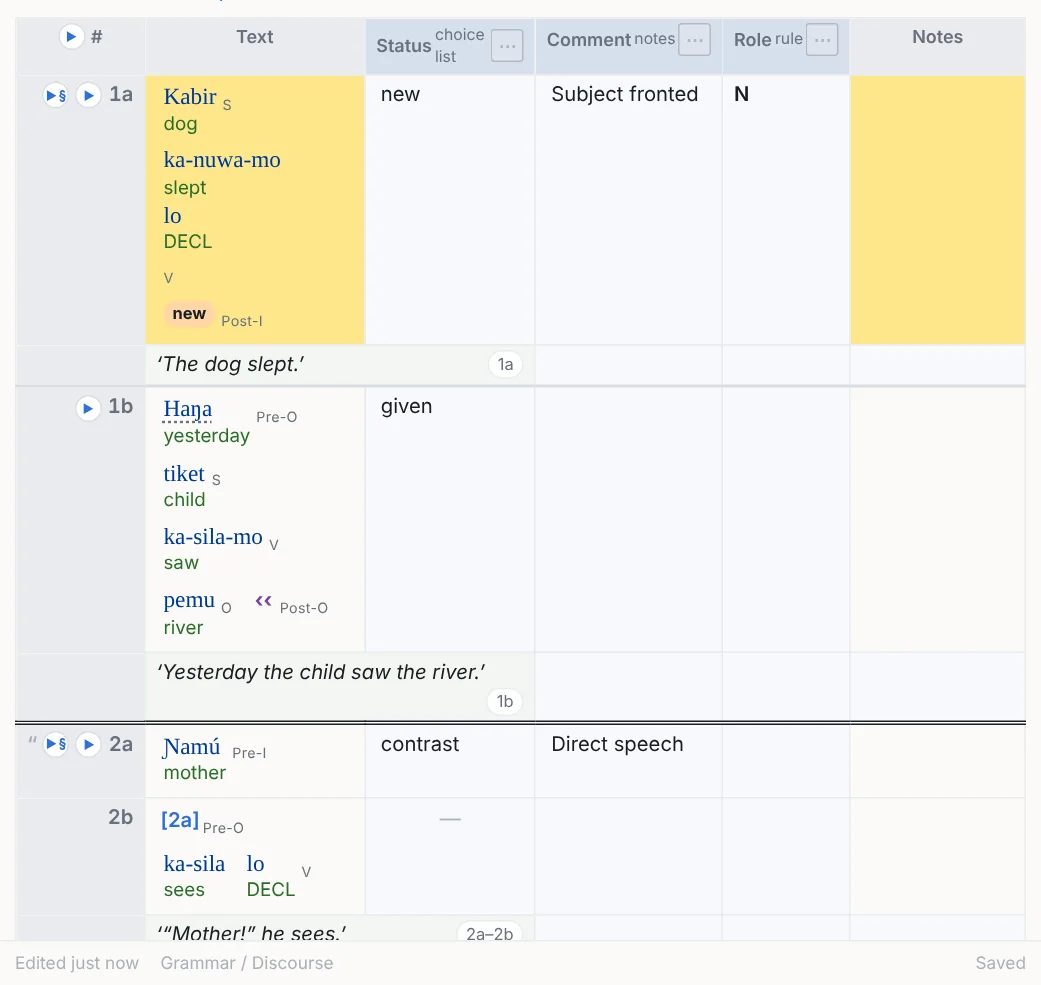Play line 2a audio
The image size is (1041, 985).
88,744
